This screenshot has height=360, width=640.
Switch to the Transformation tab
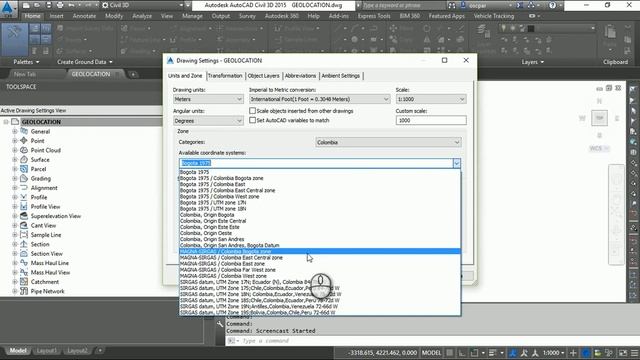pyautogui.click(x=225, y=76)
